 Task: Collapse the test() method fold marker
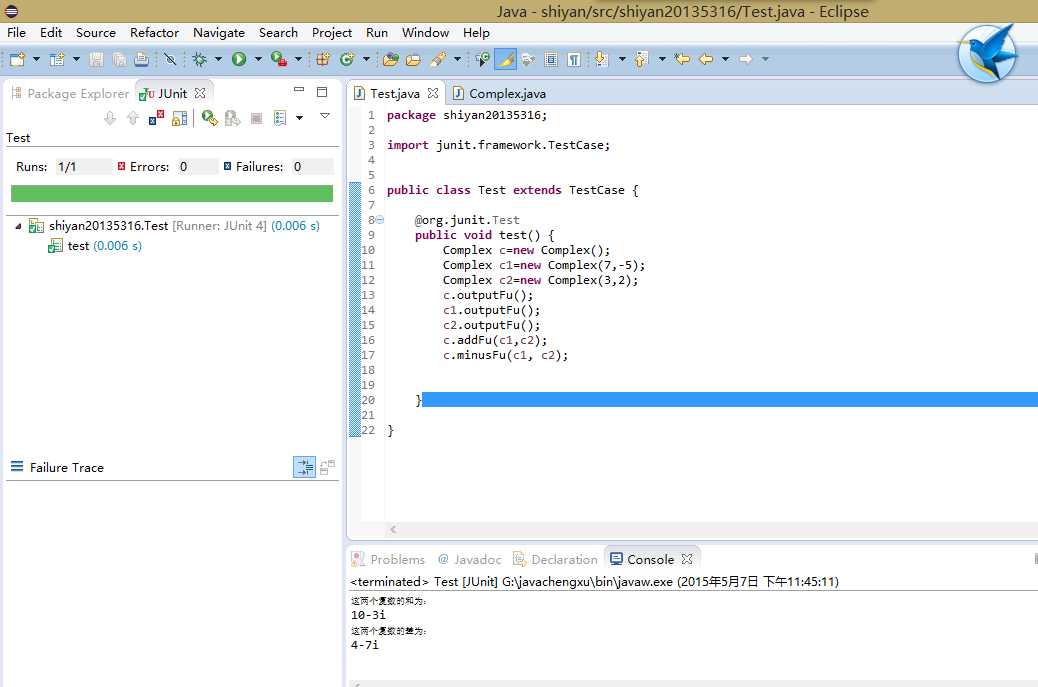(x=379, y=220)
